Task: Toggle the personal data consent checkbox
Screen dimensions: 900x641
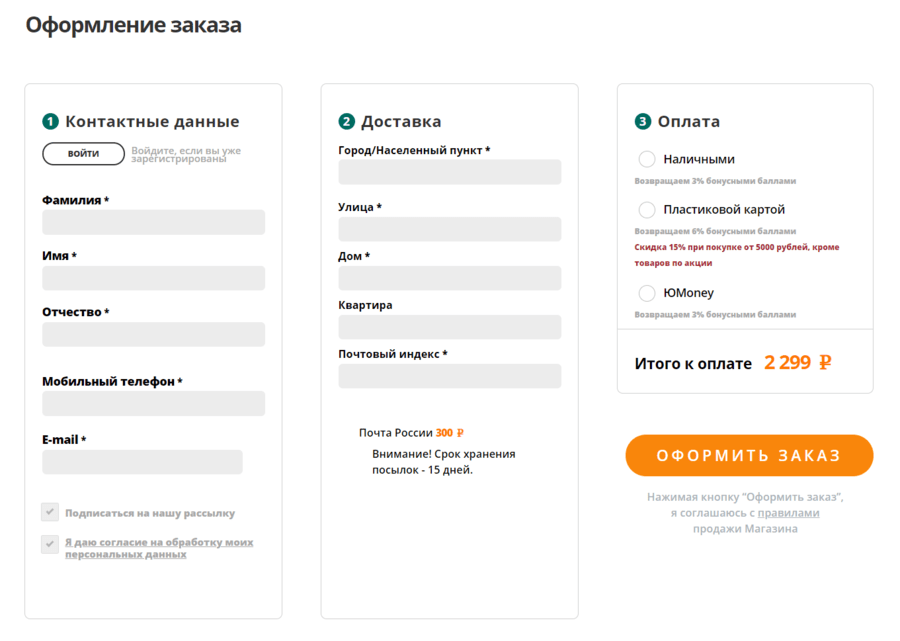Action: pyautogui.click(x=50, y=544)
